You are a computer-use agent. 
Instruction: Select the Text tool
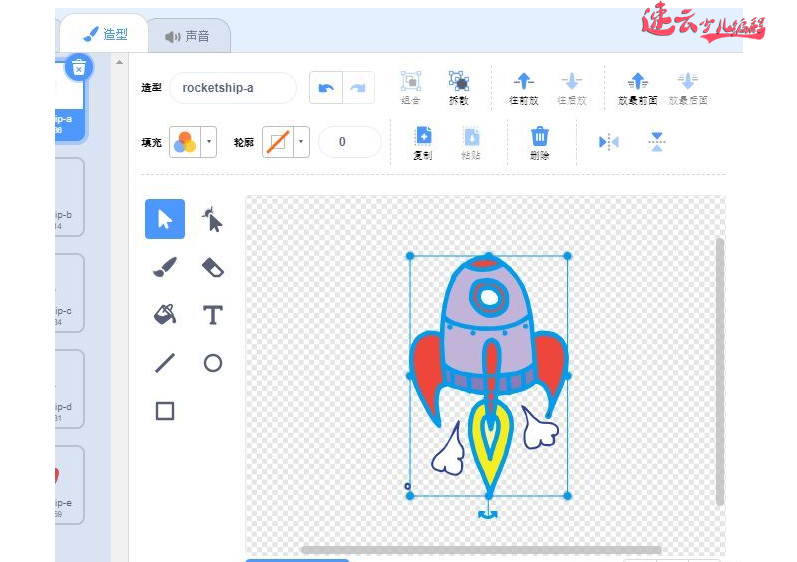(x=212, y=315)
